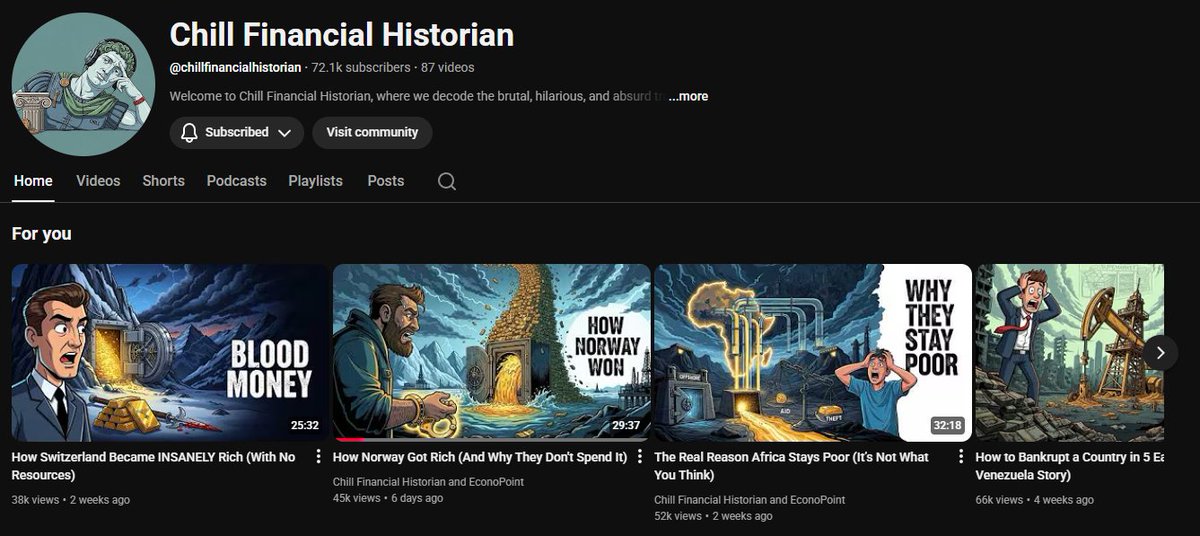Click the 25:32 duration badge
The image size is (1200, 536).
click(305, 425)
